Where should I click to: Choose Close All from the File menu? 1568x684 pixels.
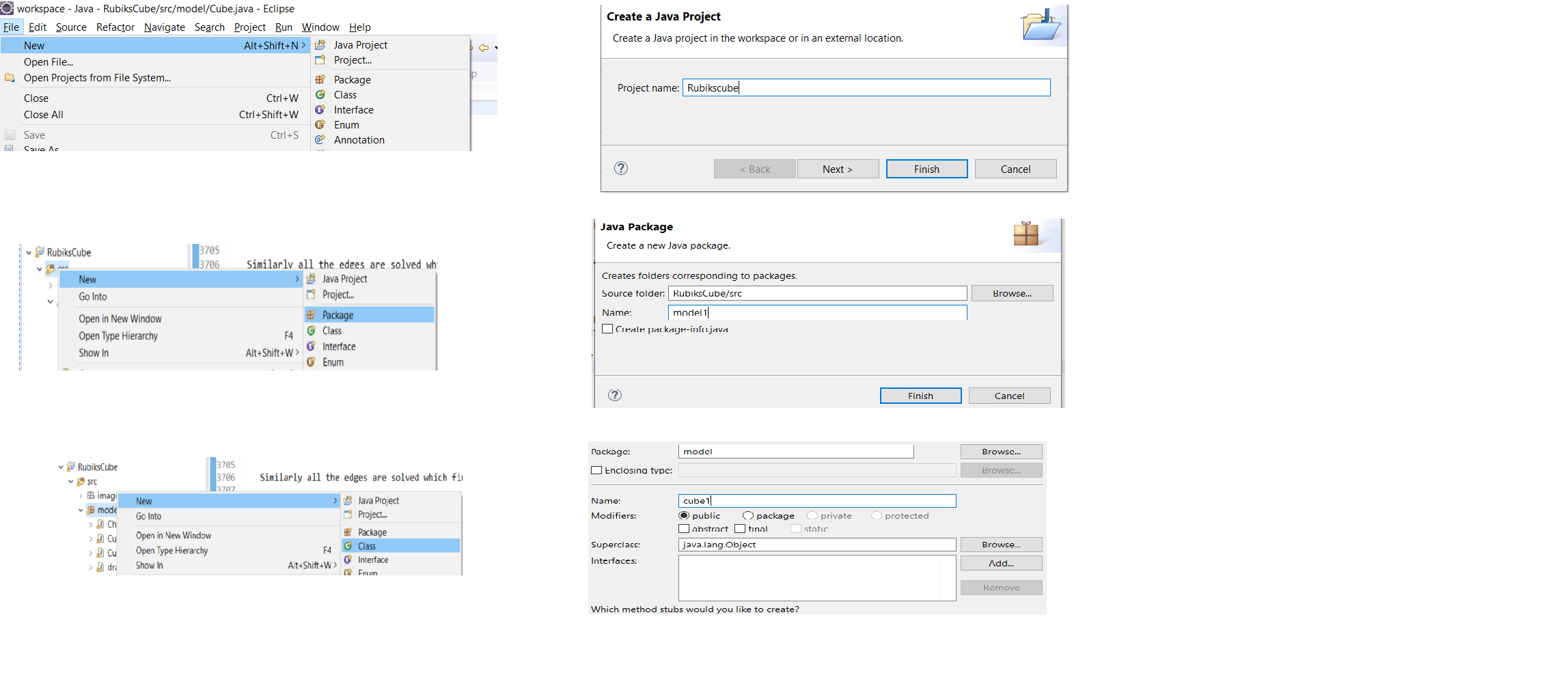[44, 115]
